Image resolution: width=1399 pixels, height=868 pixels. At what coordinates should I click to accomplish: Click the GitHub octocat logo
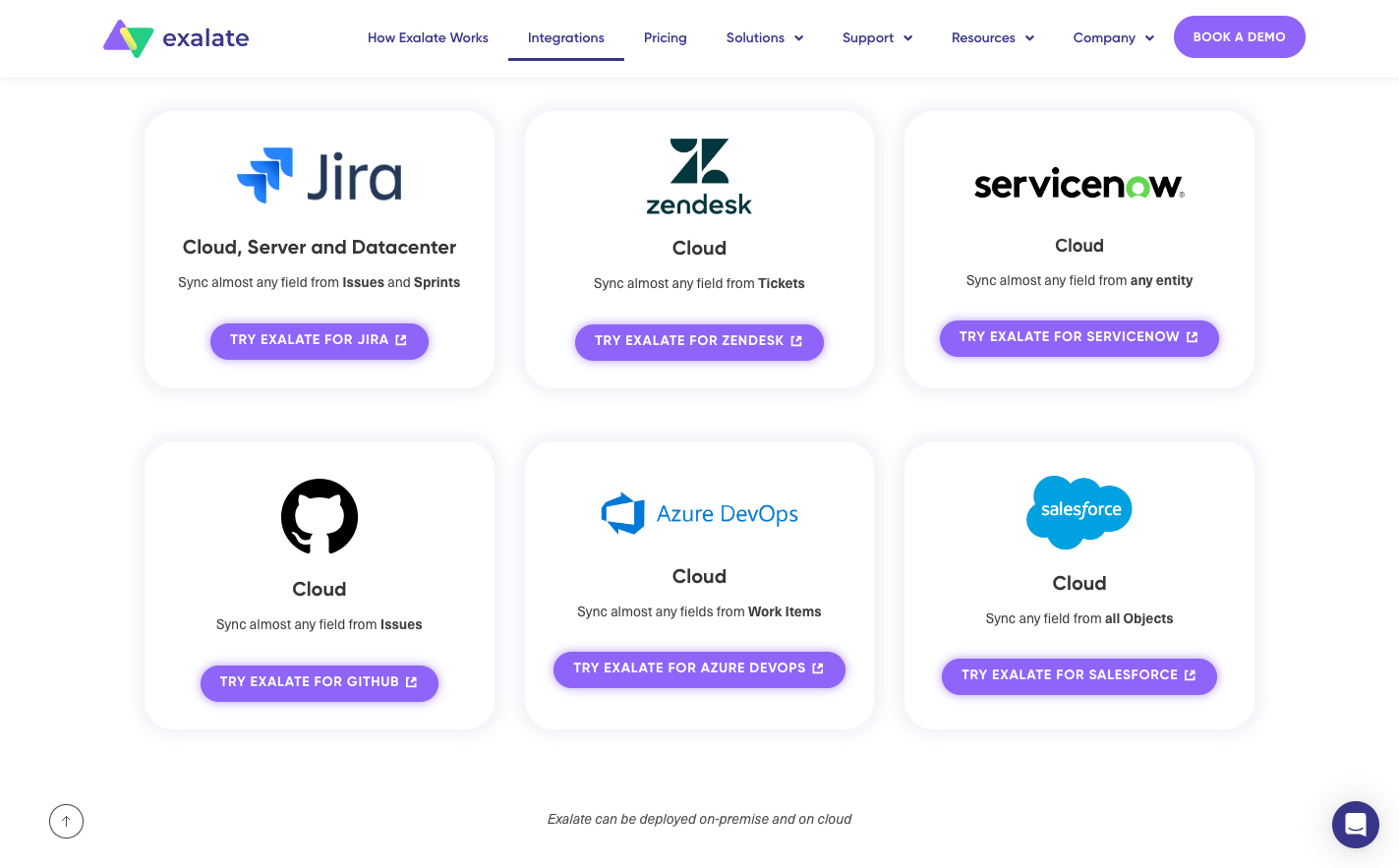click(x=320, y=516)
